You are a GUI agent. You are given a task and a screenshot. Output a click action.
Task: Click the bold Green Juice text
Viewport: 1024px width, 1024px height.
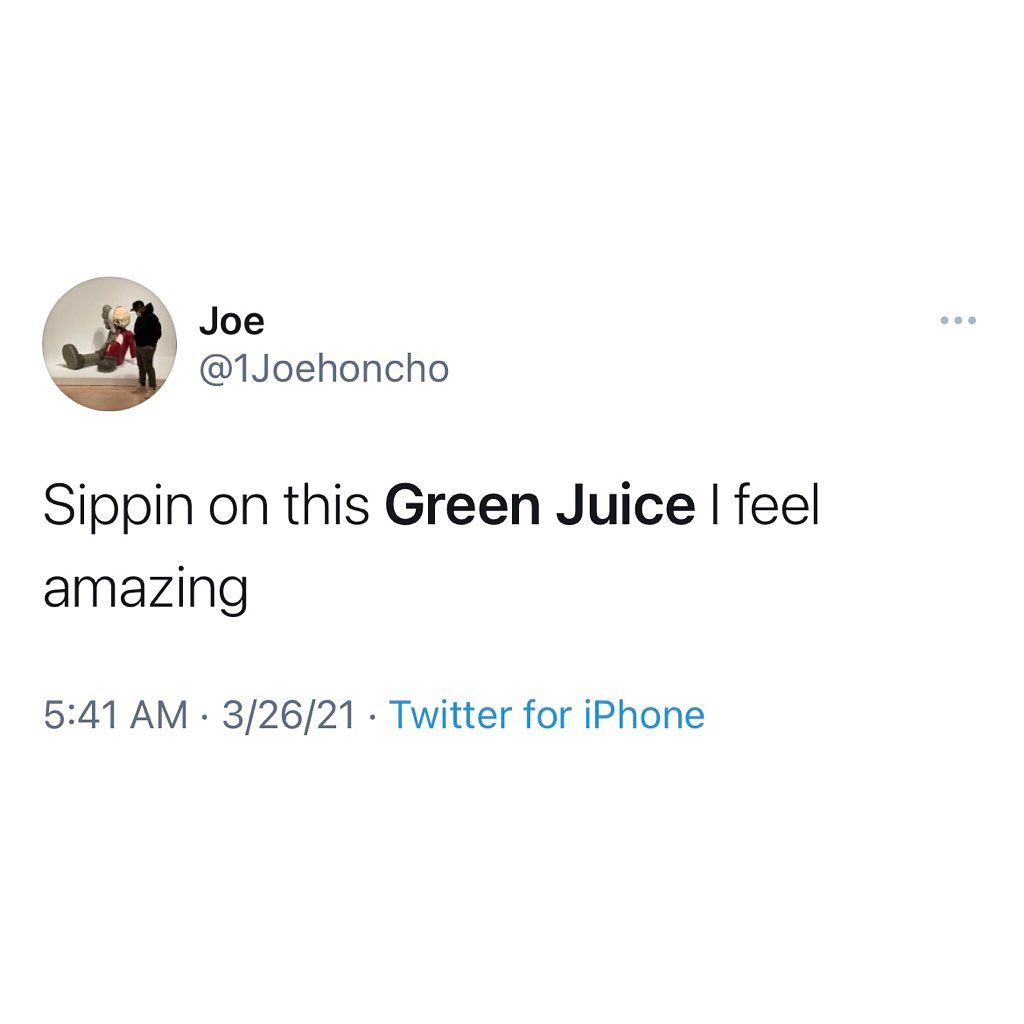click(x=540, y=505)
